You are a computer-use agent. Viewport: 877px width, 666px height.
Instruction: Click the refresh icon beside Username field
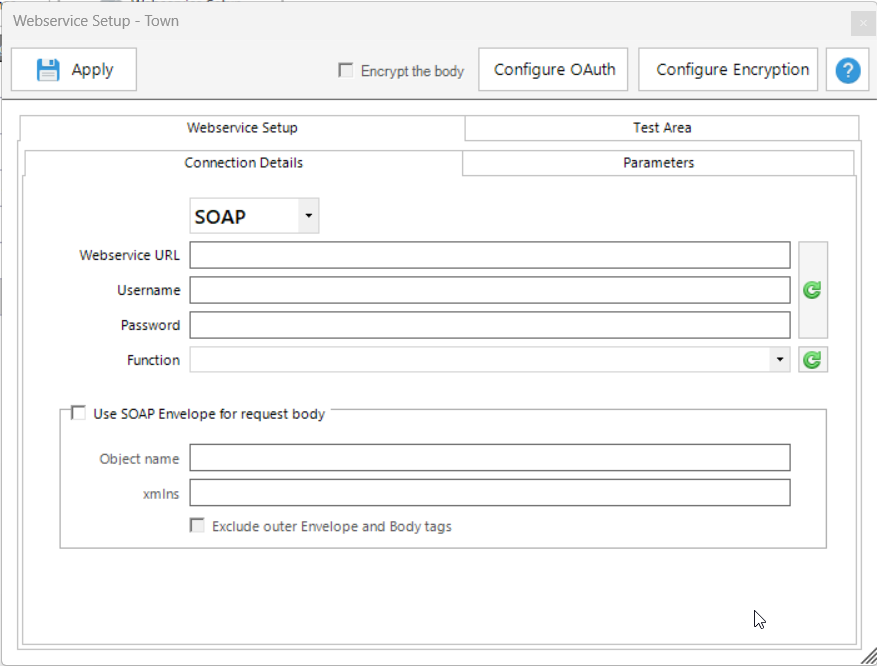coord(812,290)
